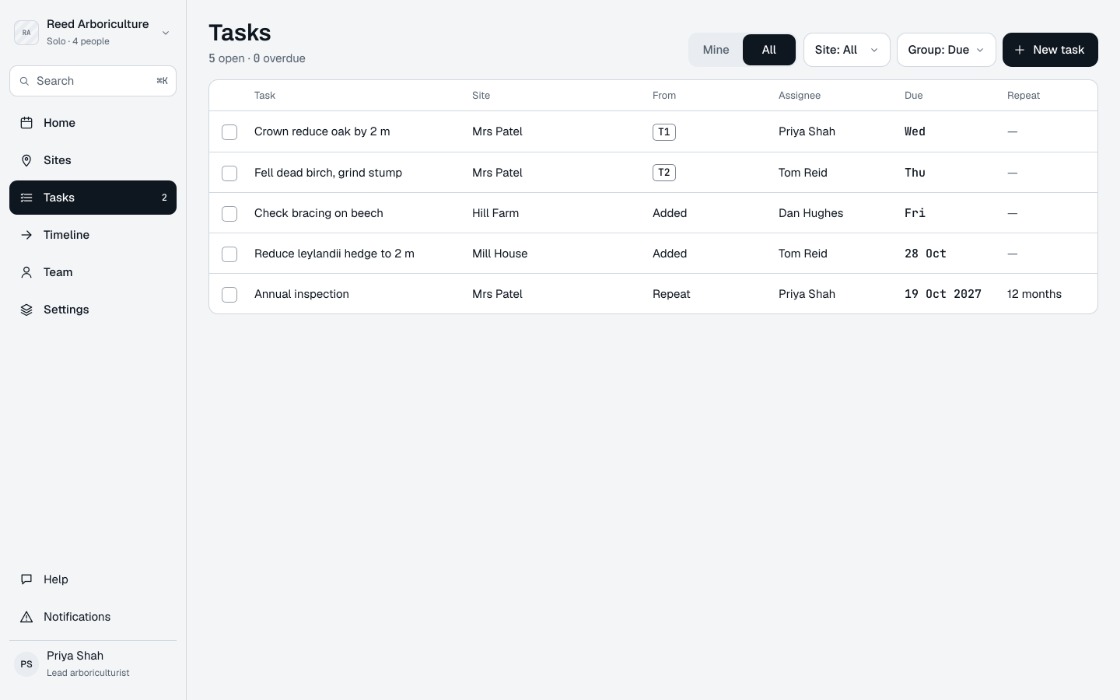Click the PS user avatar
The width and height of the screenshot is (1120, 700).
pos(26,664)
